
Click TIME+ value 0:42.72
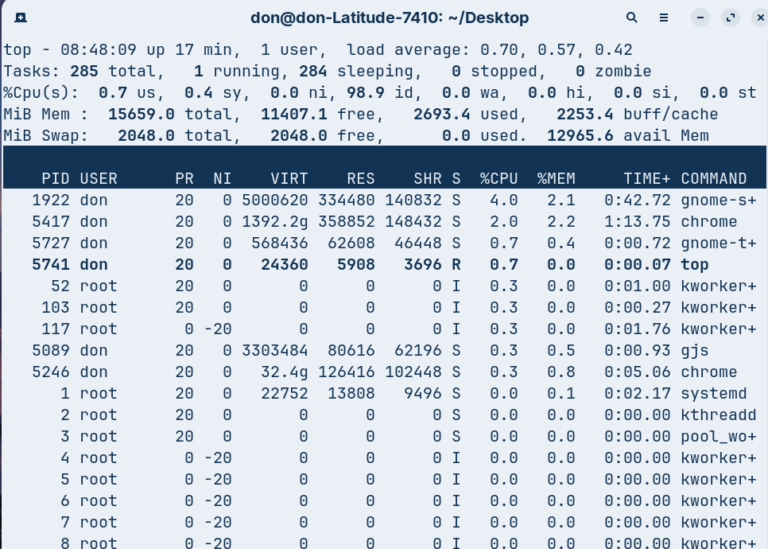pyautogui.click(x=637, y=200)
